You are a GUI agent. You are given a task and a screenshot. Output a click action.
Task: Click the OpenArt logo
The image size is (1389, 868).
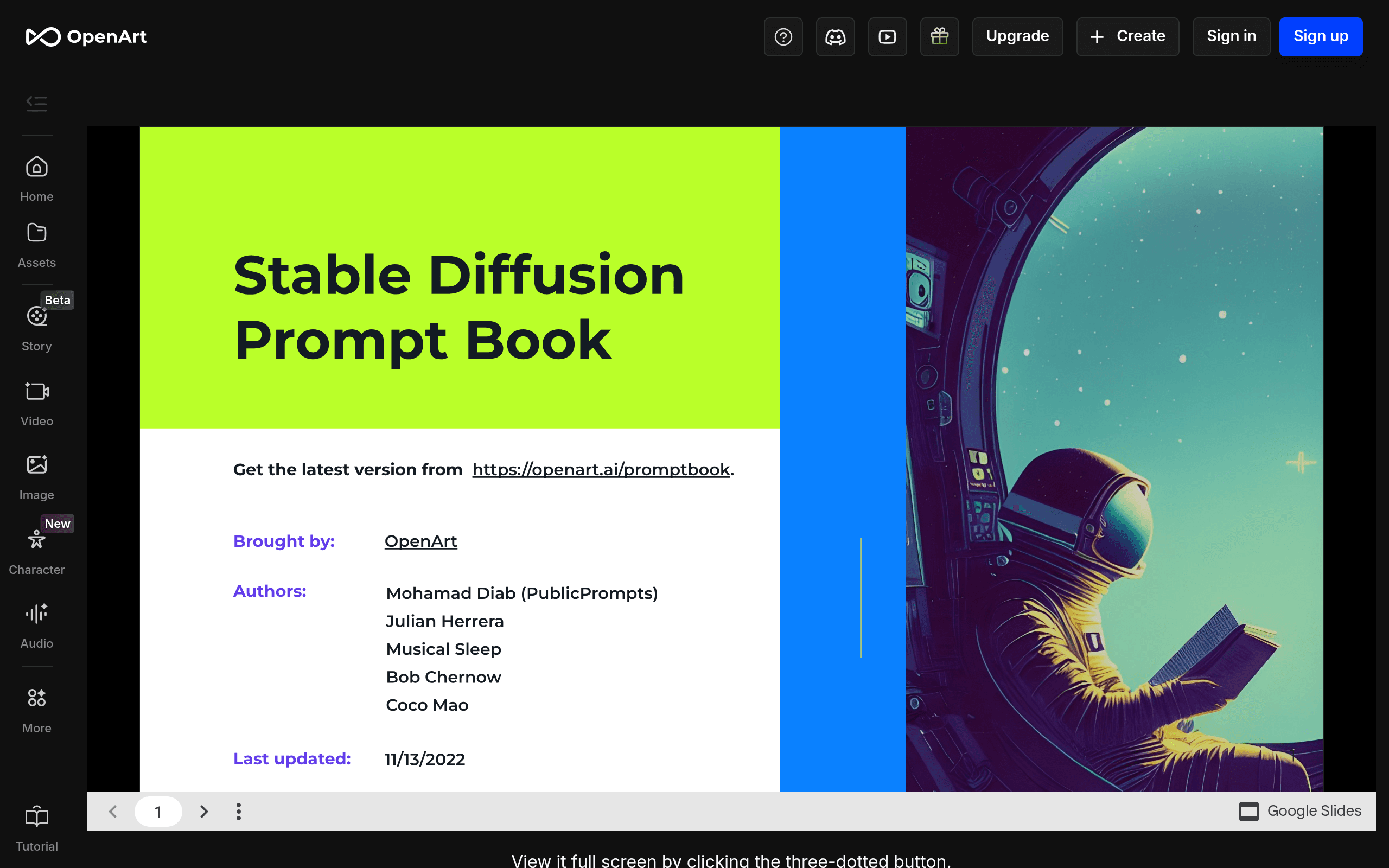click(87, 37)
